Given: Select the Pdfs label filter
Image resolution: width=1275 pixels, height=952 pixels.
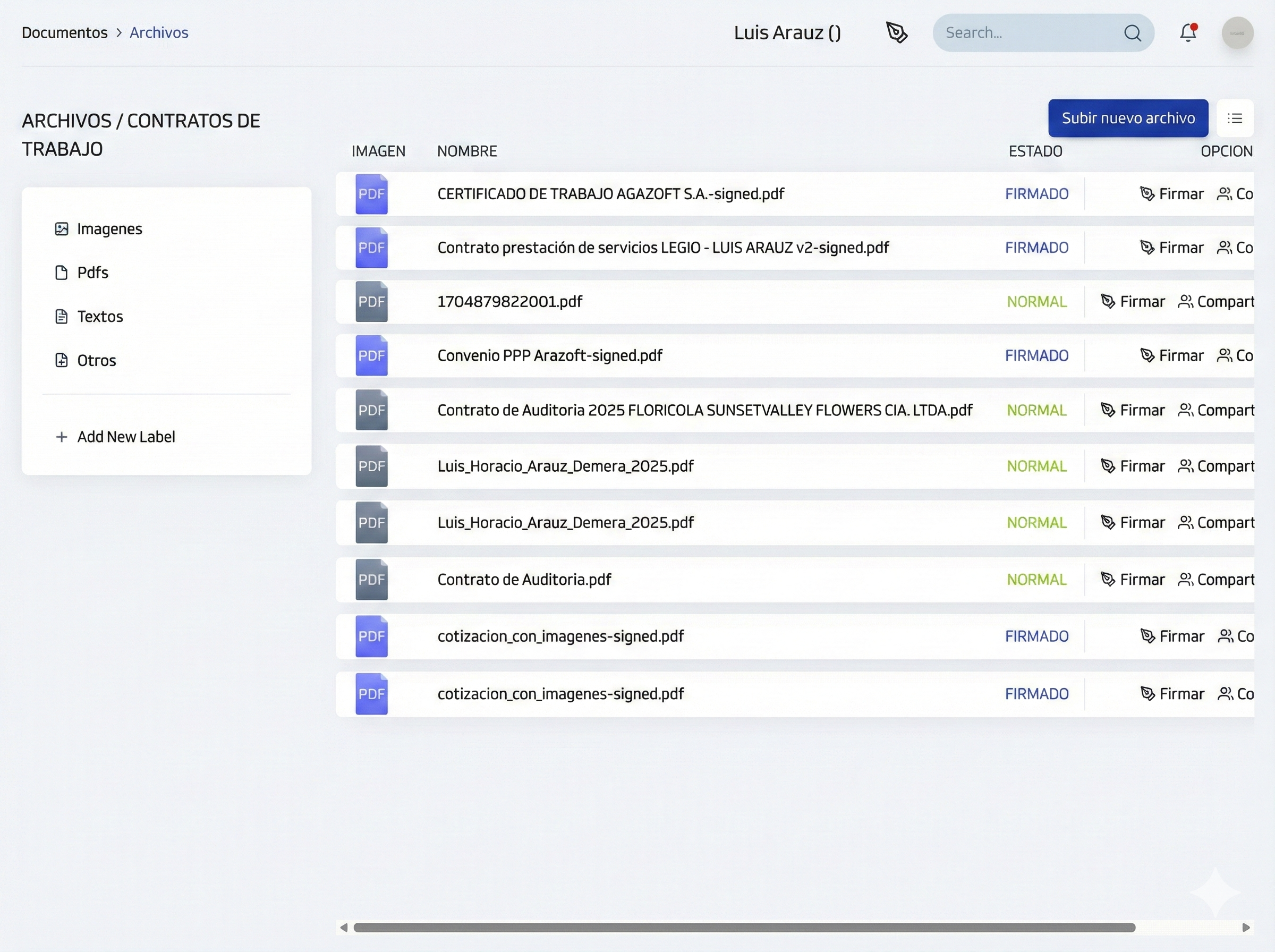Looking at the screenshot, I should (92, 273).
